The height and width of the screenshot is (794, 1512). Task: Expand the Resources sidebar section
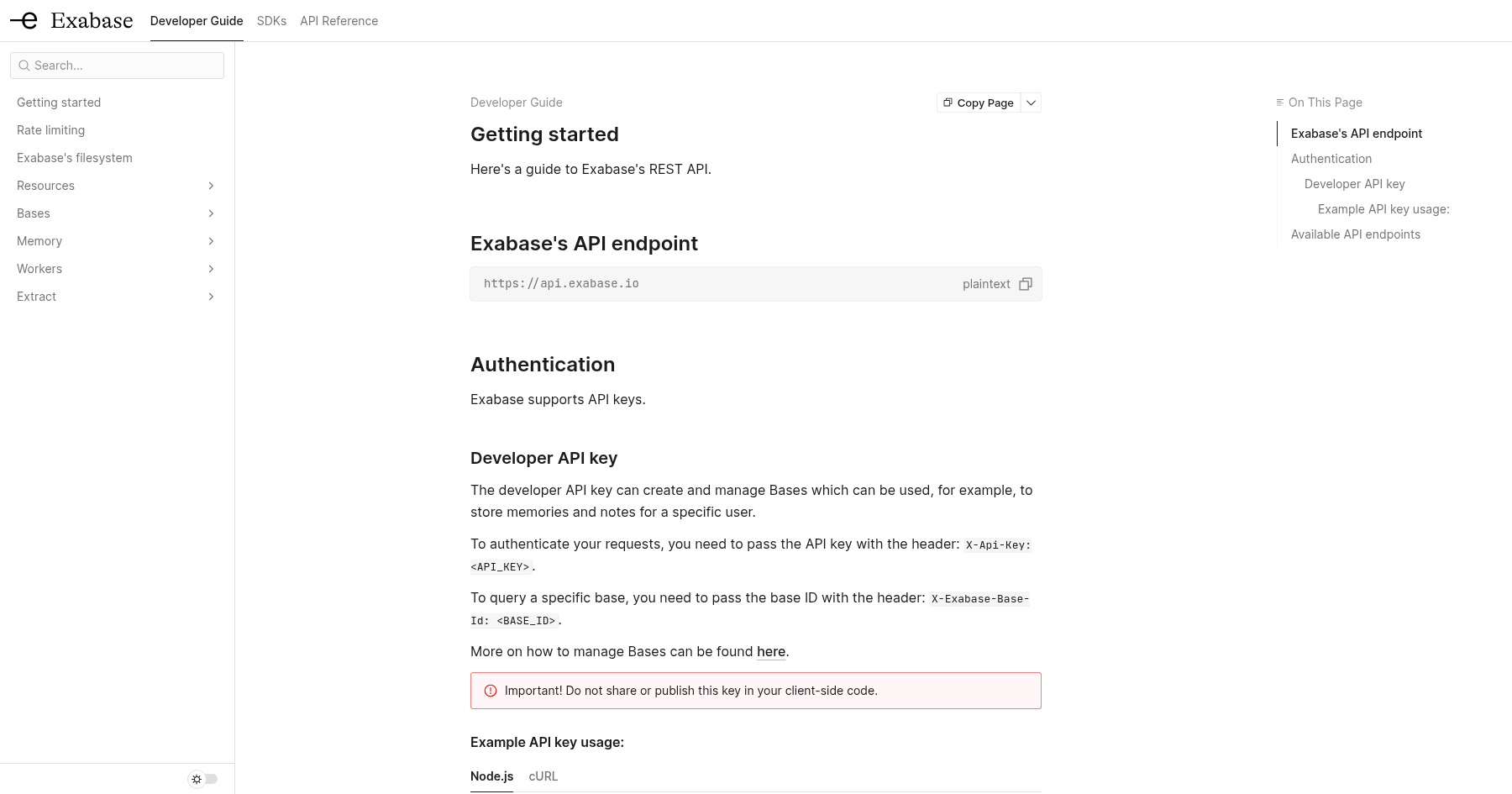pyautogui.click(x=211, y=186)
